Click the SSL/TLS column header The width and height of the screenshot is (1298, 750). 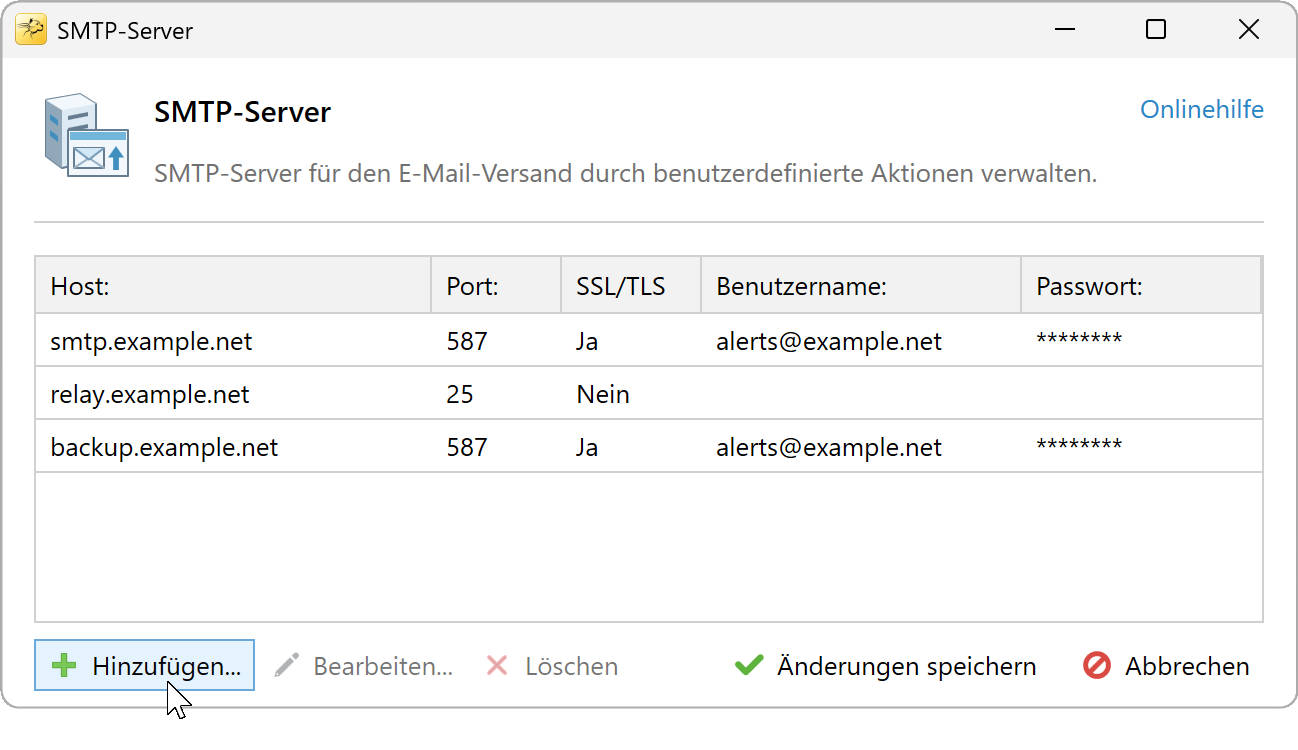pyautogui.click(x=631, y=287)
